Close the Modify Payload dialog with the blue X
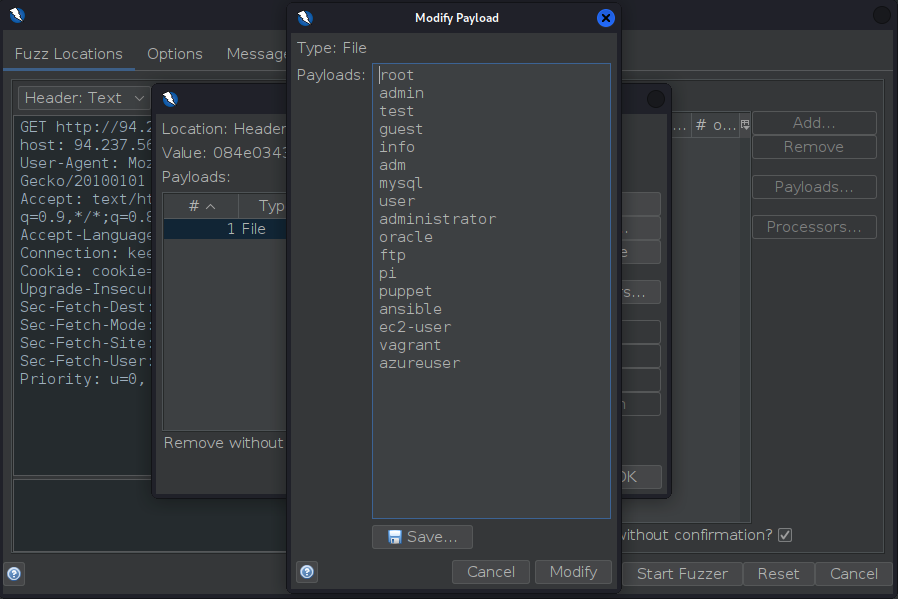The height and width of the screenshot is (599, 898). (605, 18)
